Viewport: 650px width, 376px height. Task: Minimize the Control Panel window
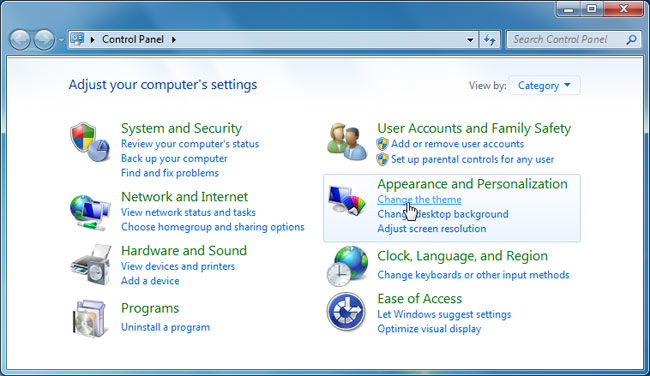click(x=568, y=9)
